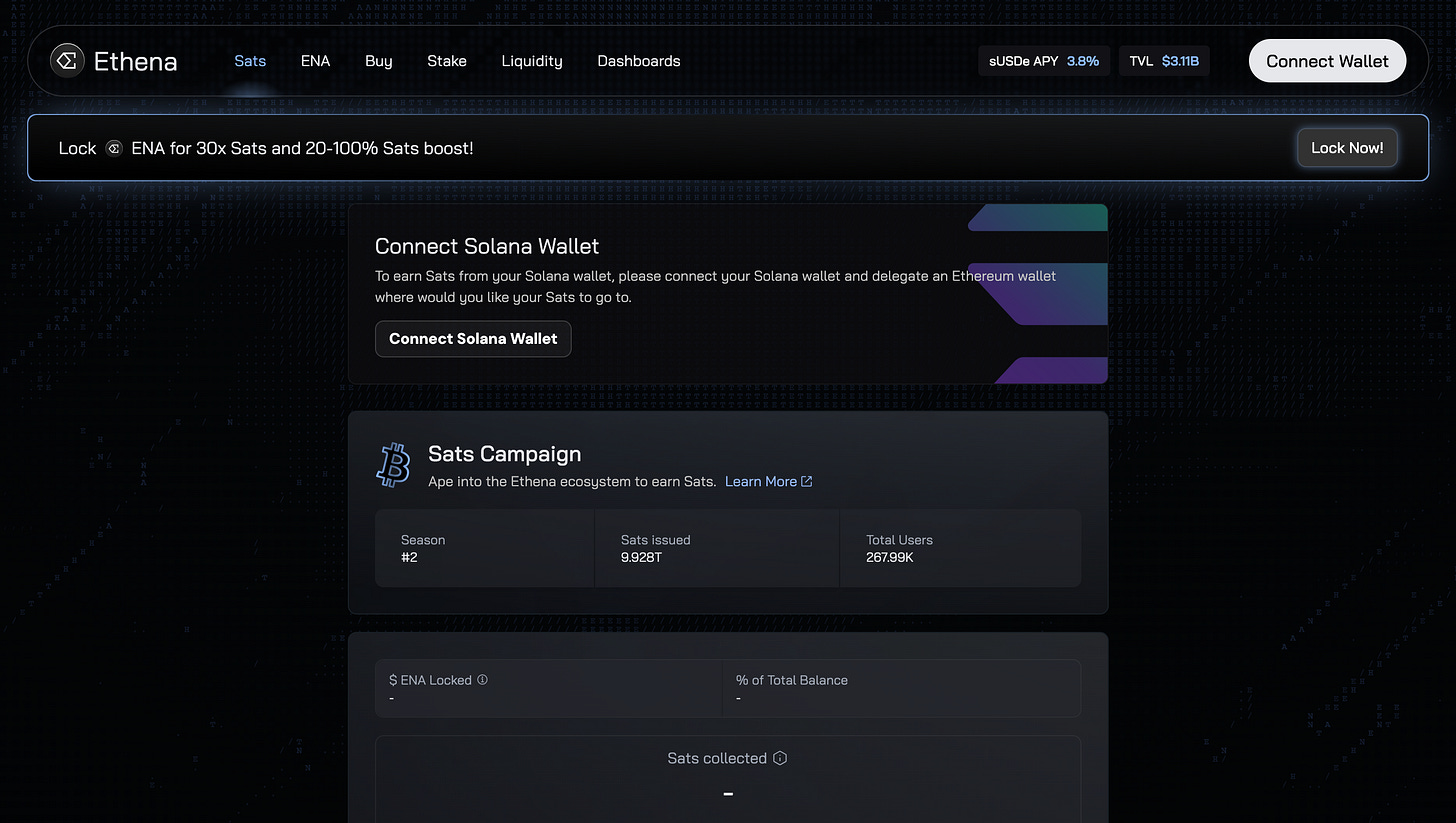1456x823 pixels.
Task: Click the TVL $3.11B badge
Action: coord(1164,61)
